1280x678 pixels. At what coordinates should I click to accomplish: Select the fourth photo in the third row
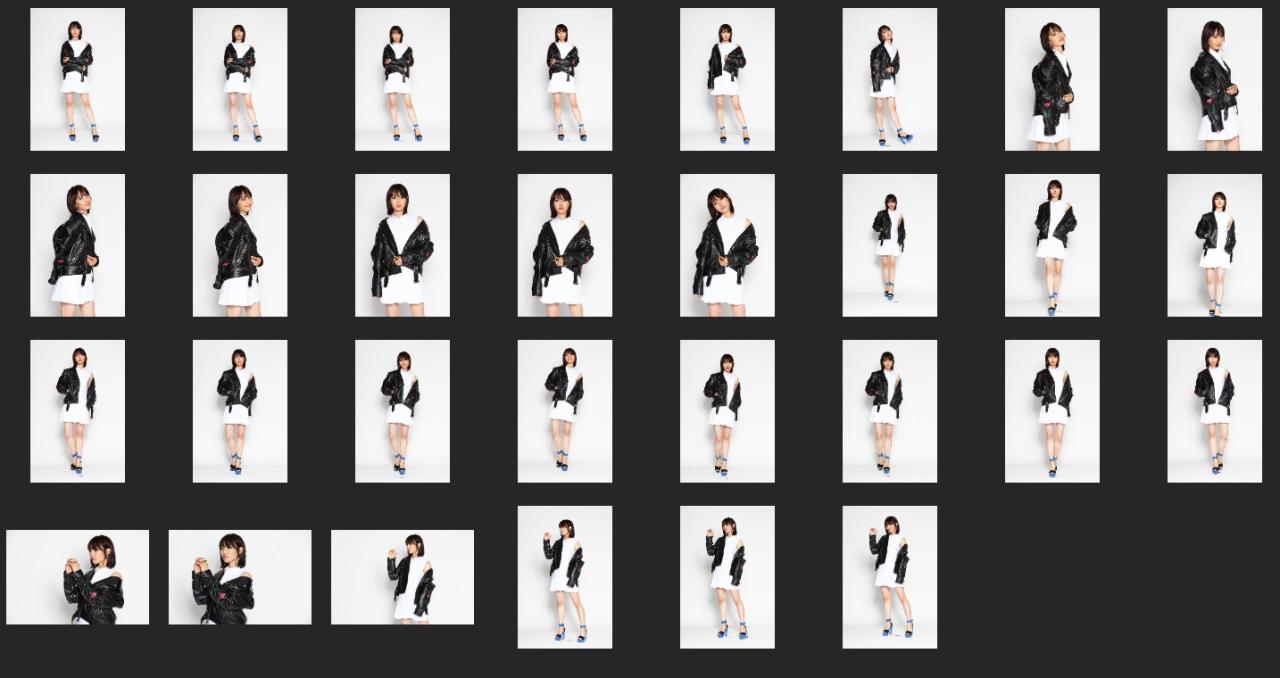point(564,411)
